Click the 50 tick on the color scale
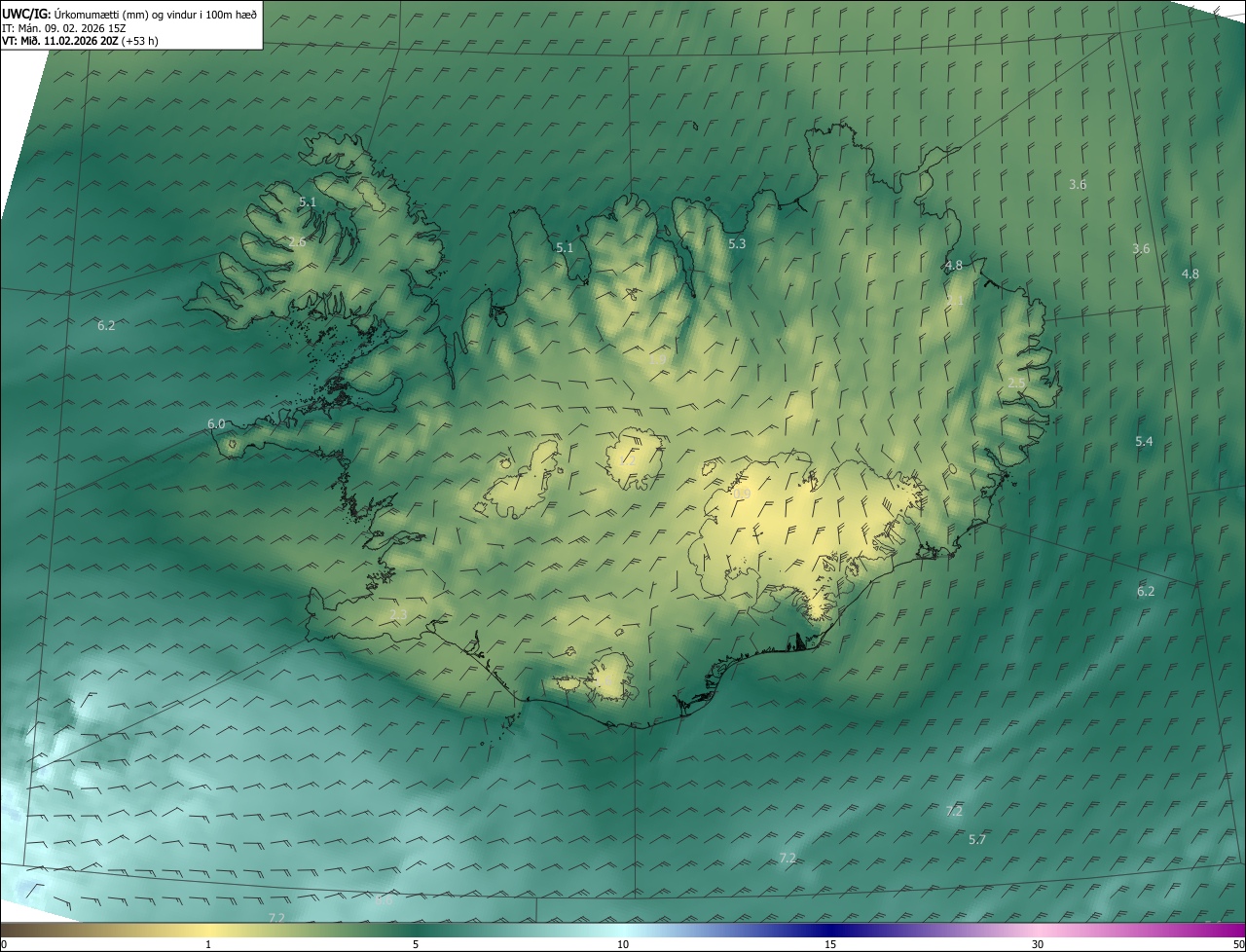This screenshot has height=952, width=1246. [x=1238, y=944]
